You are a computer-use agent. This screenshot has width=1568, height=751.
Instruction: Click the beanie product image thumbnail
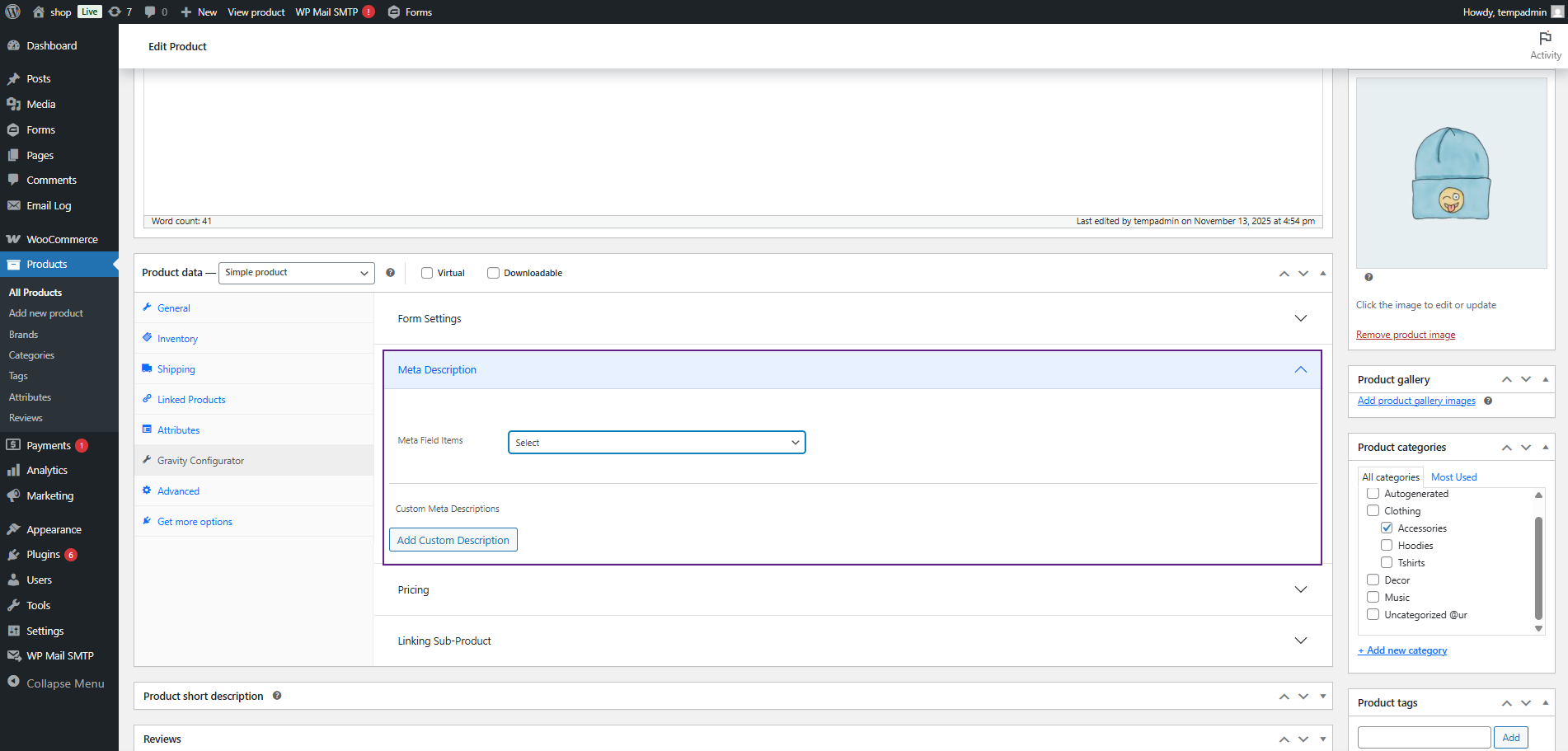pyautogui.click(x=1451, y=173)
